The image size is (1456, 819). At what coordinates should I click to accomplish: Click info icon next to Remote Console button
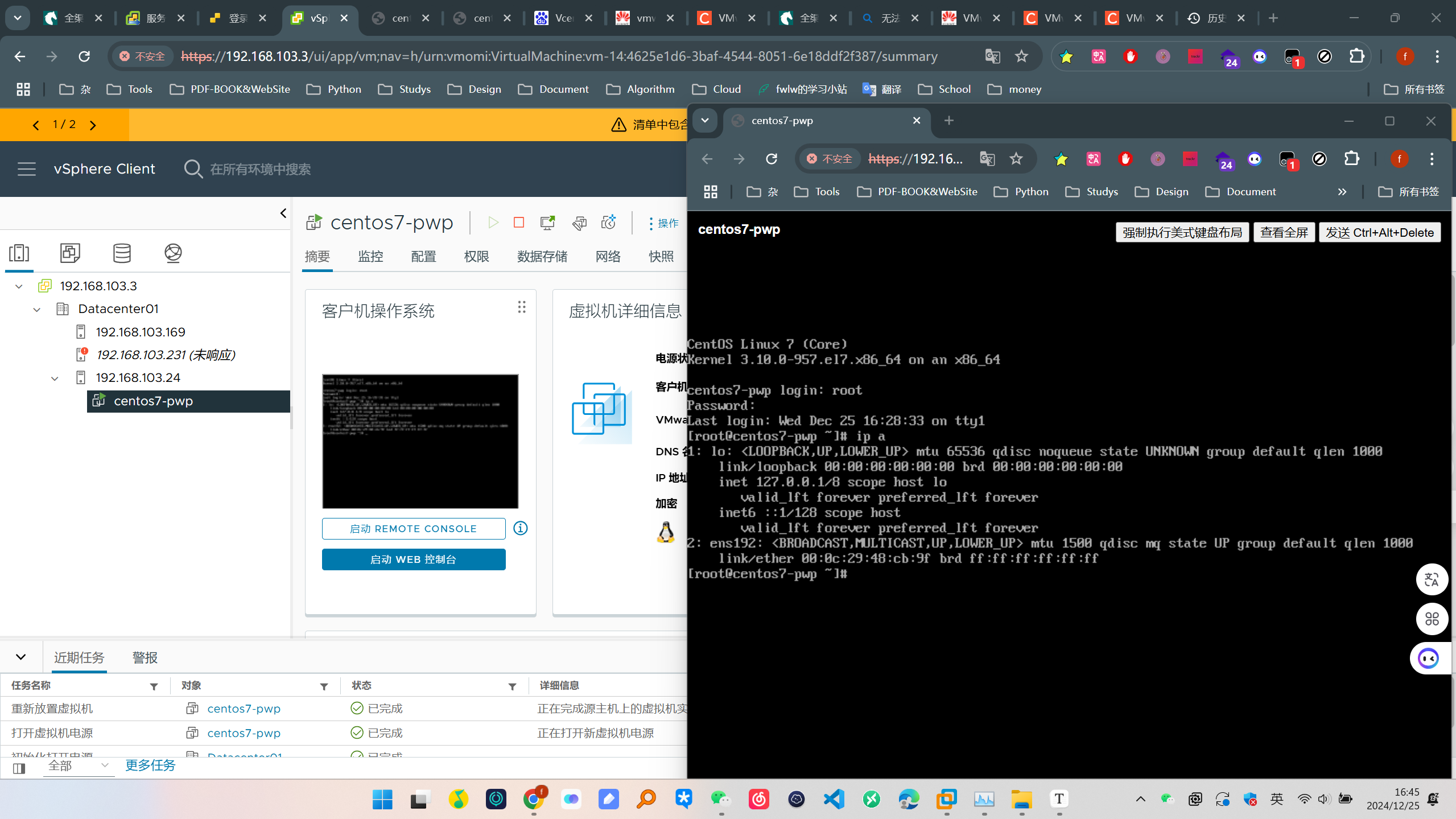pos(520,529)
